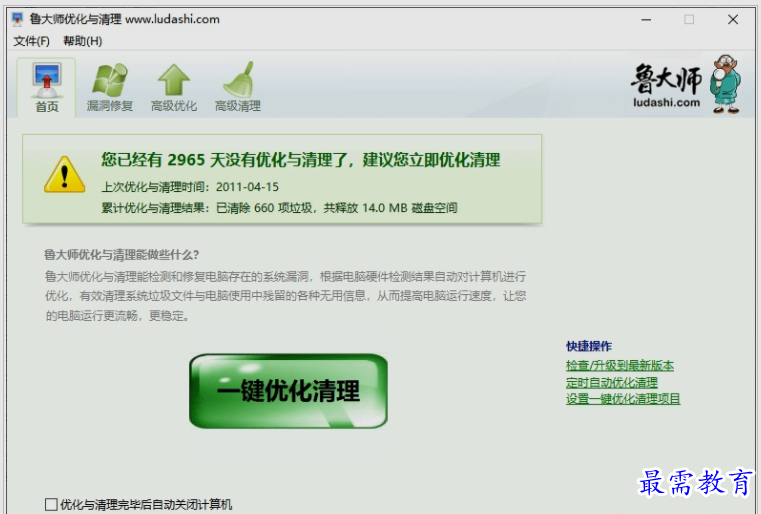Click 上次优化与清理时间 2011-04-15 line
Viewport: 761px width, 514px height.
(x=190, y=187)
